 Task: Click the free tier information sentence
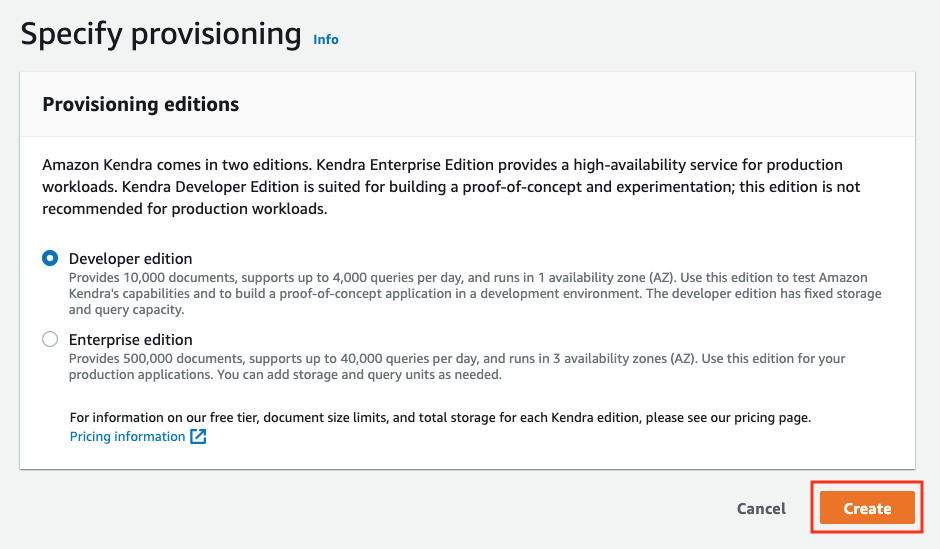pos(440,417)
